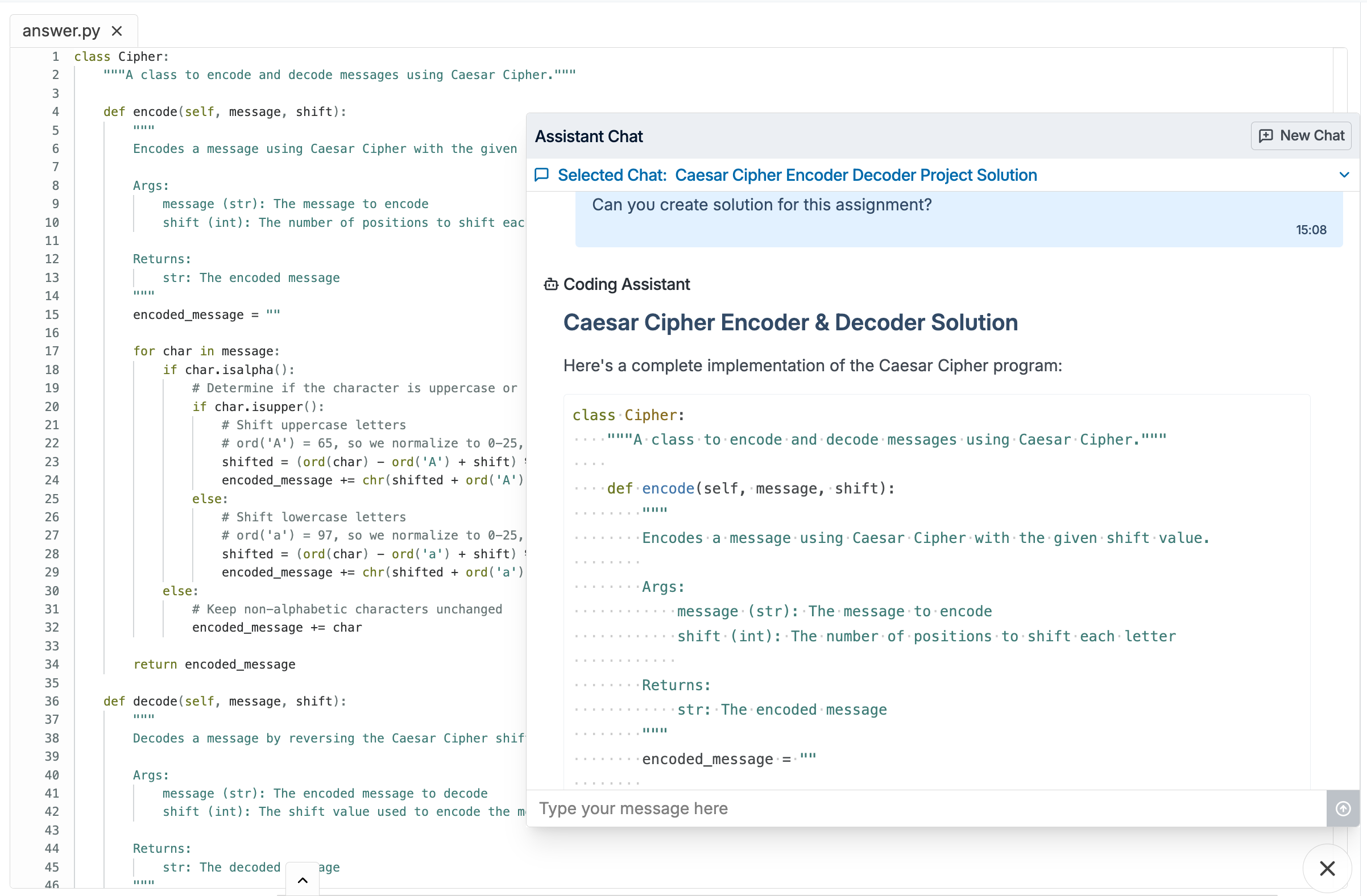Click line number 1 in editor gutter
Screen dimensions: 1367x896
tap(55, 56)
